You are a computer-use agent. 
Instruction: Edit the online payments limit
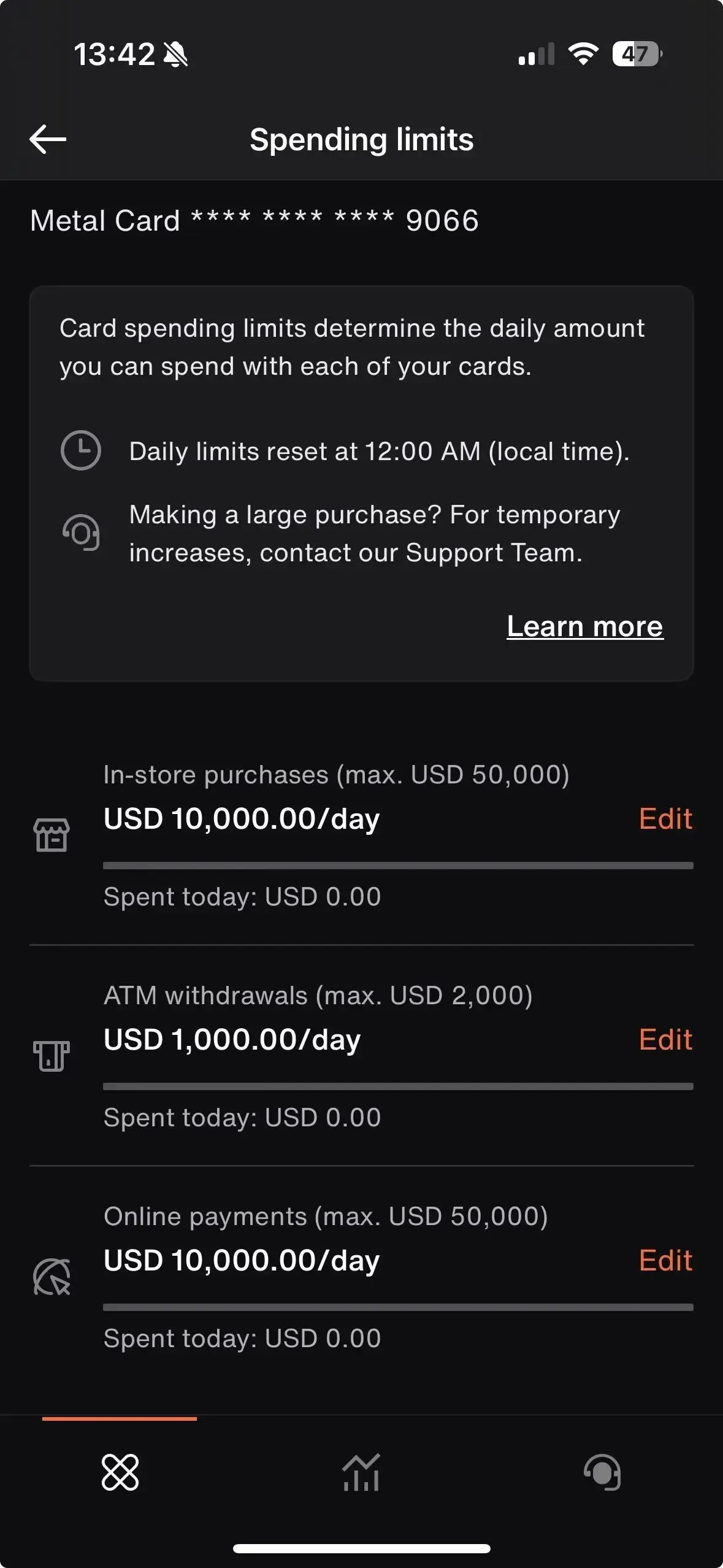tap(665, 1260)
